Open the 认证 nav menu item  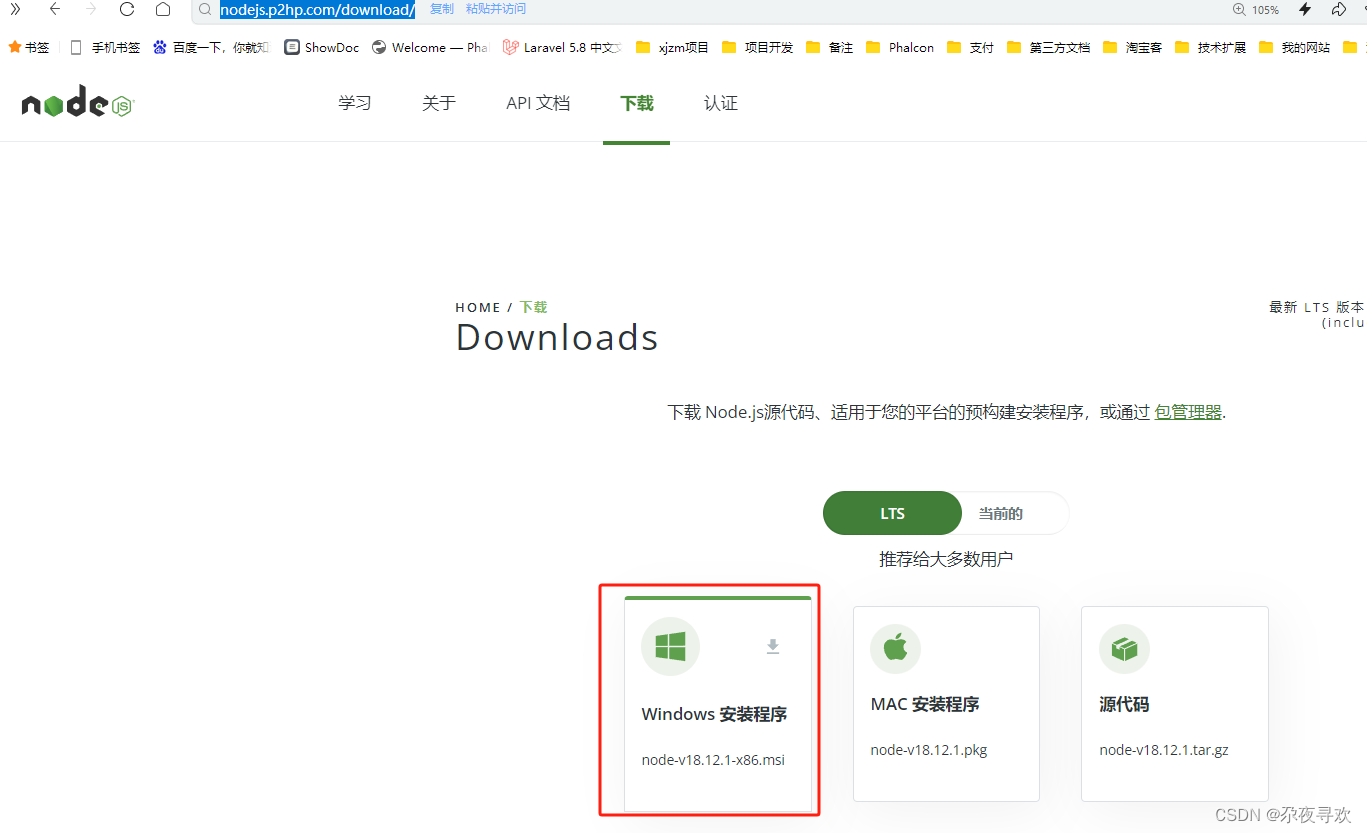tap(721, 103)
